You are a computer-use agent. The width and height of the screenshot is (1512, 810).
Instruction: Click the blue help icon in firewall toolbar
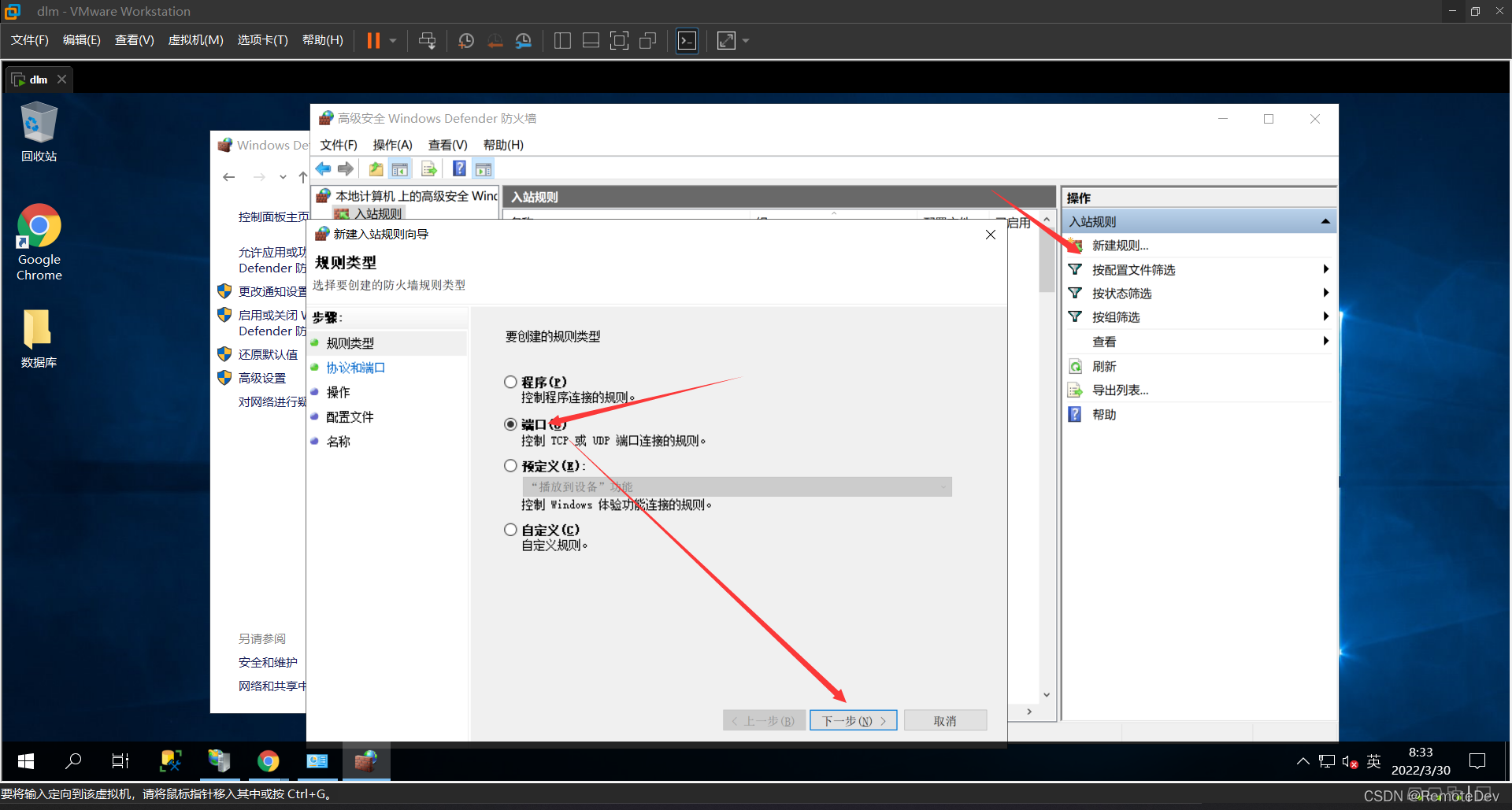[459, 168]
